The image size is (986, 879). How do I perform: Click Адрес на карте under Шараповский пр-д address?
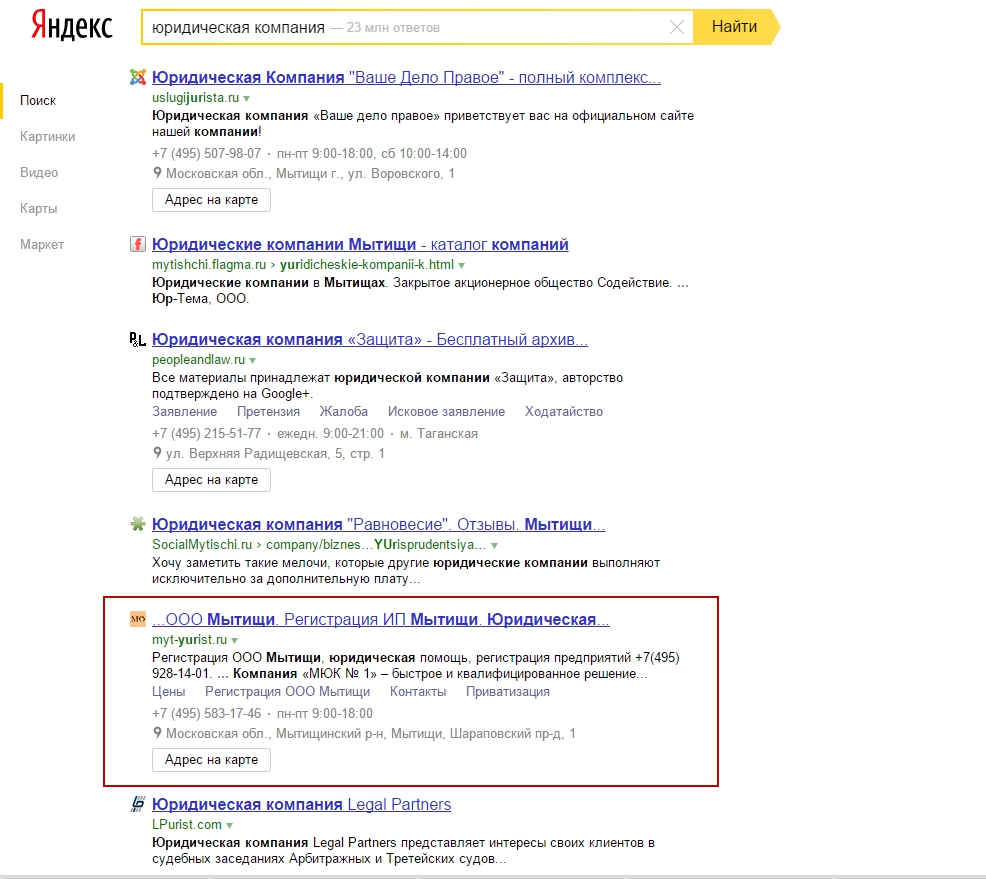coord(211,760)
